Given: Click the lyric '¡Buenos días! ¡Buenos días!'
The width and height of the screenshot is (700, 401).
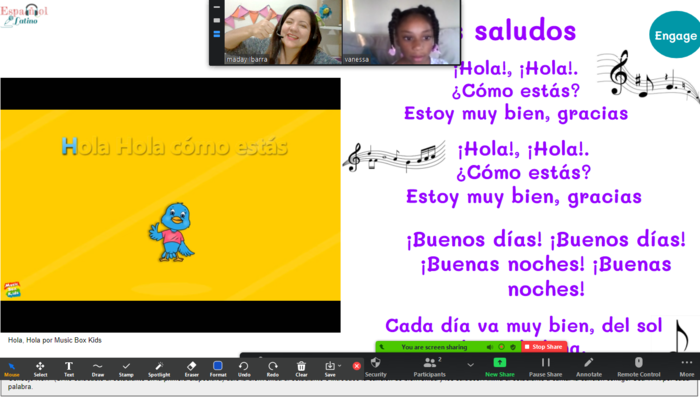Looking at the screenshot, I should (546, 240).
